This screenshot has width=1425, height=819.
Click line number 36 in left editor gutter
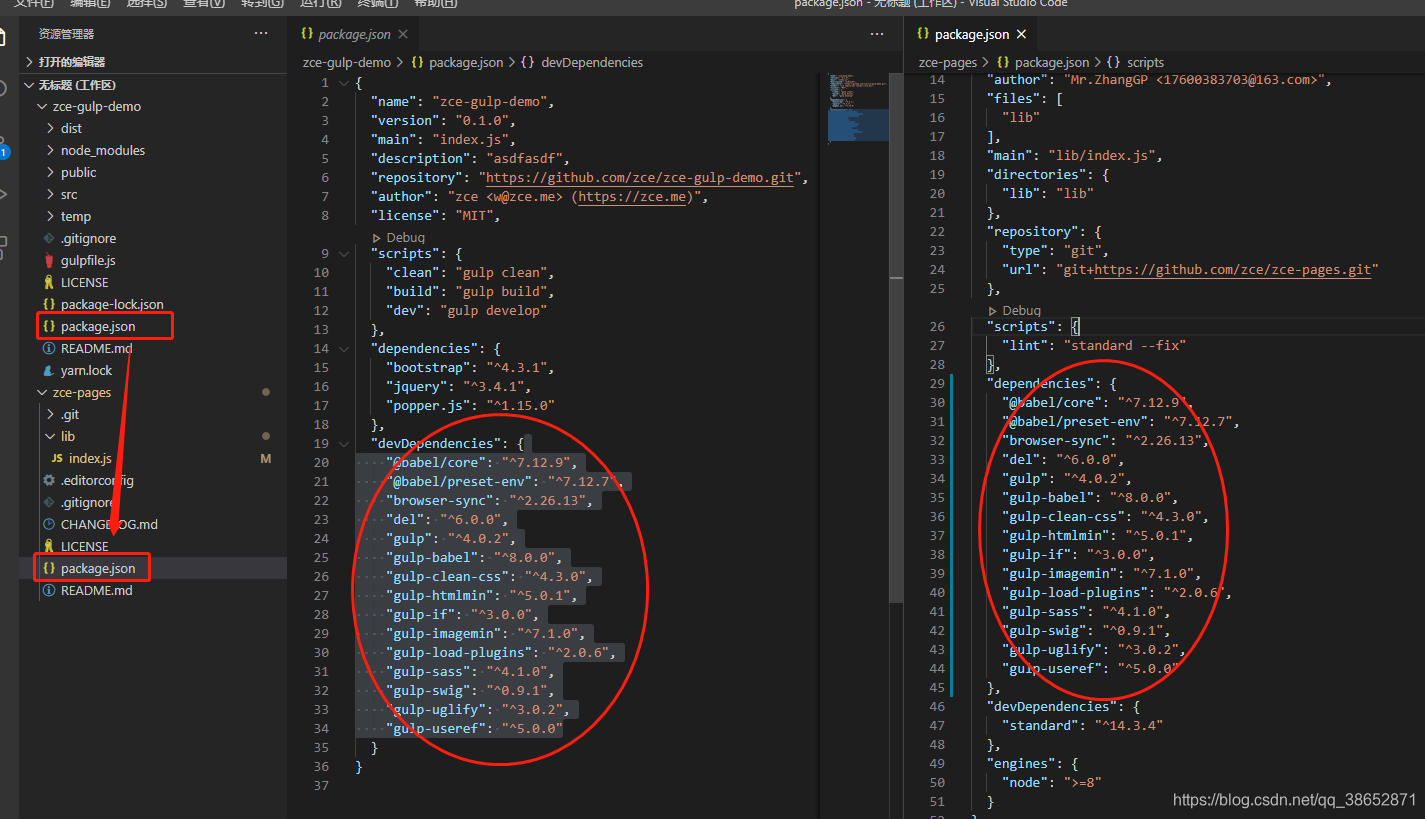point(320,766)
